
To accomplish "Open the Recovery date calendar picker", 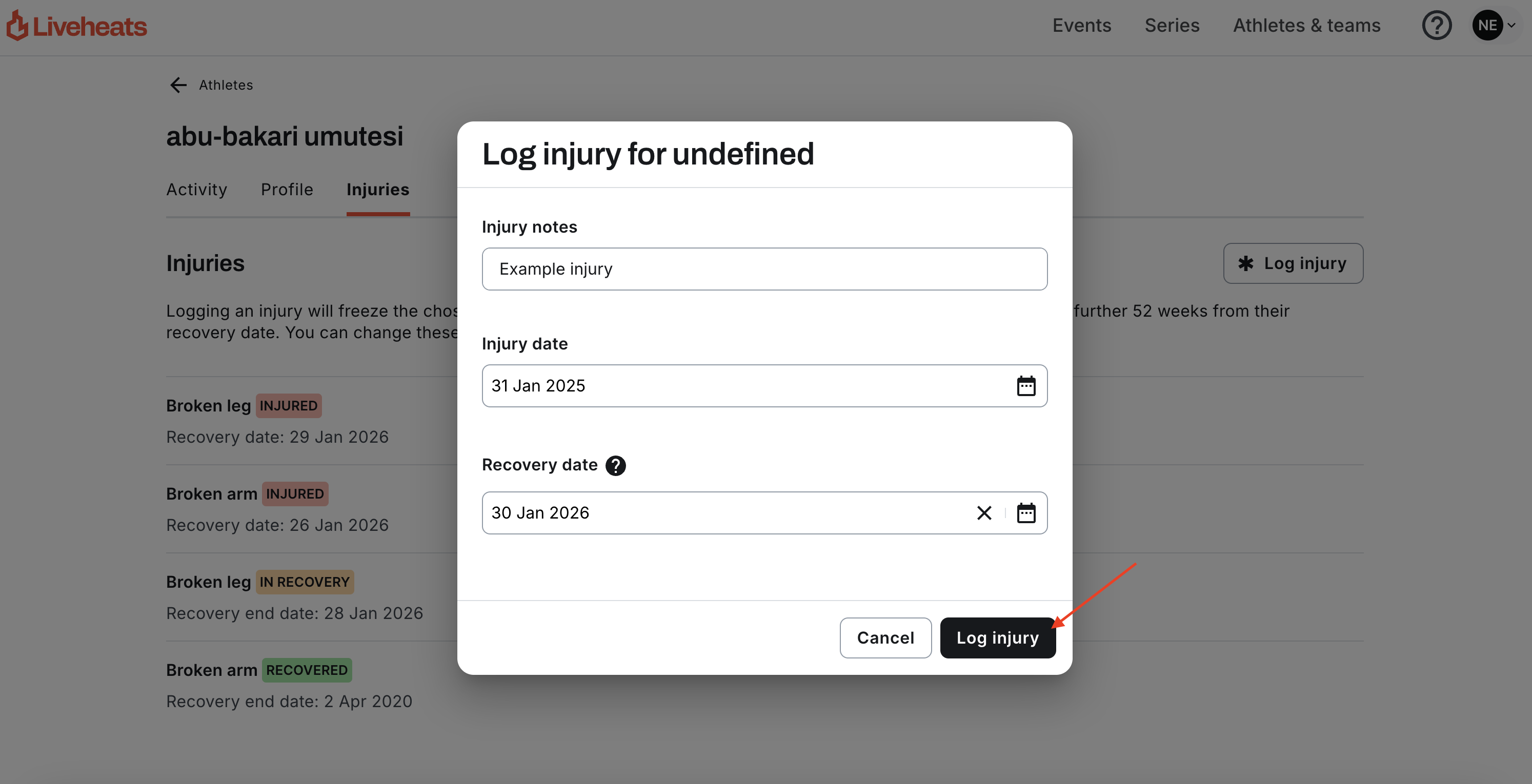I will coord(1026,513).
